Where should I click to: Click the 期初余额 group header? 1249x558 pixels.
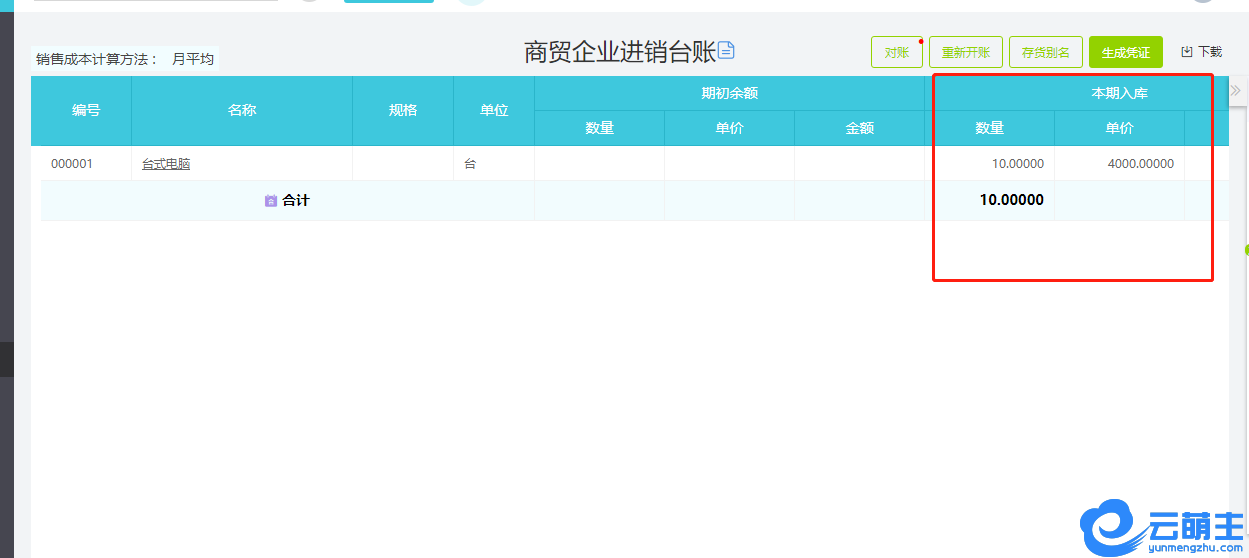pyautogui.click(x=729, y=93)
